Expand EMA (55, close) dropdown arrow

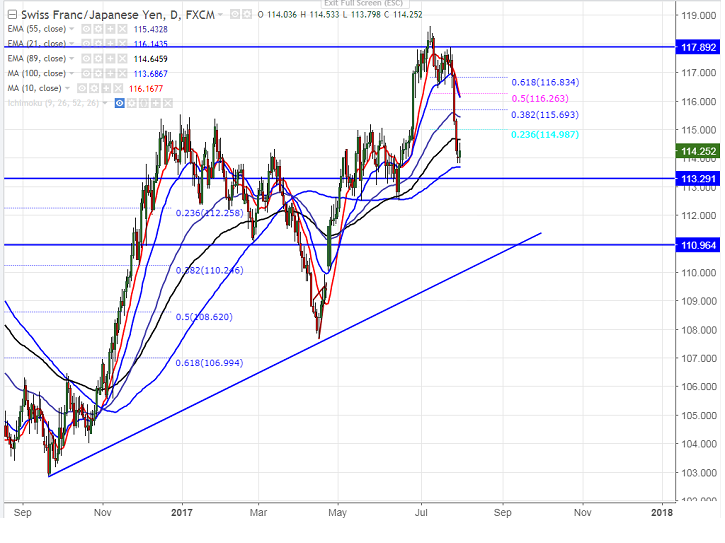coord(72,29)
